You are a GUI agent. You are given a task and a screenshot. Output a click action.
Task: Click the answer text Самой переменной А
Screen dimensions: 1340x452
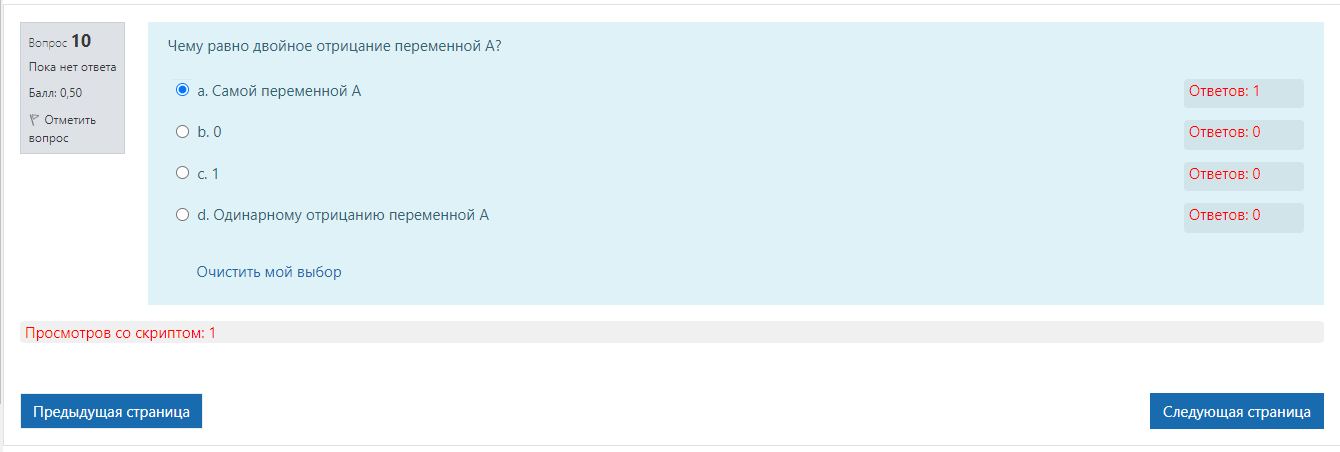[286, 91]
